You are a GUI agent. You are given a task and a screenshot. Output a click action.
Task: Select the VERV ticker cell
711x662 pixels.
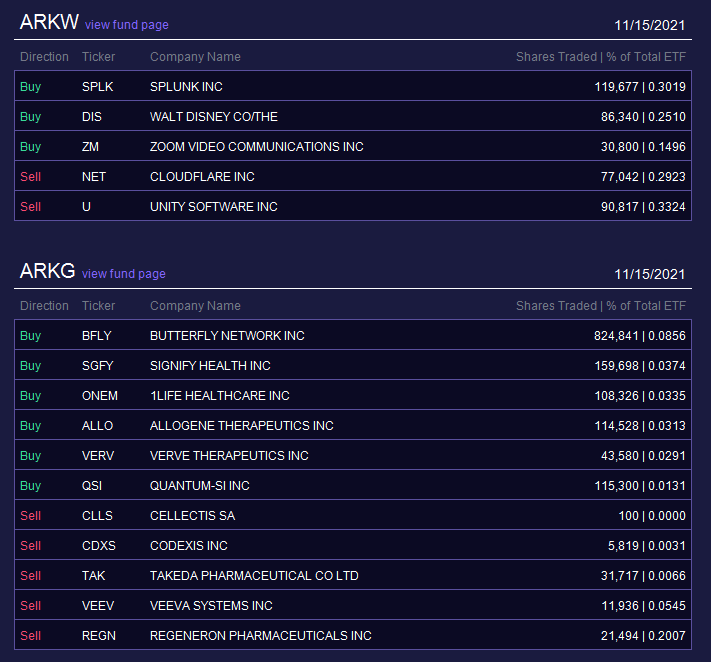click(98, 455)
